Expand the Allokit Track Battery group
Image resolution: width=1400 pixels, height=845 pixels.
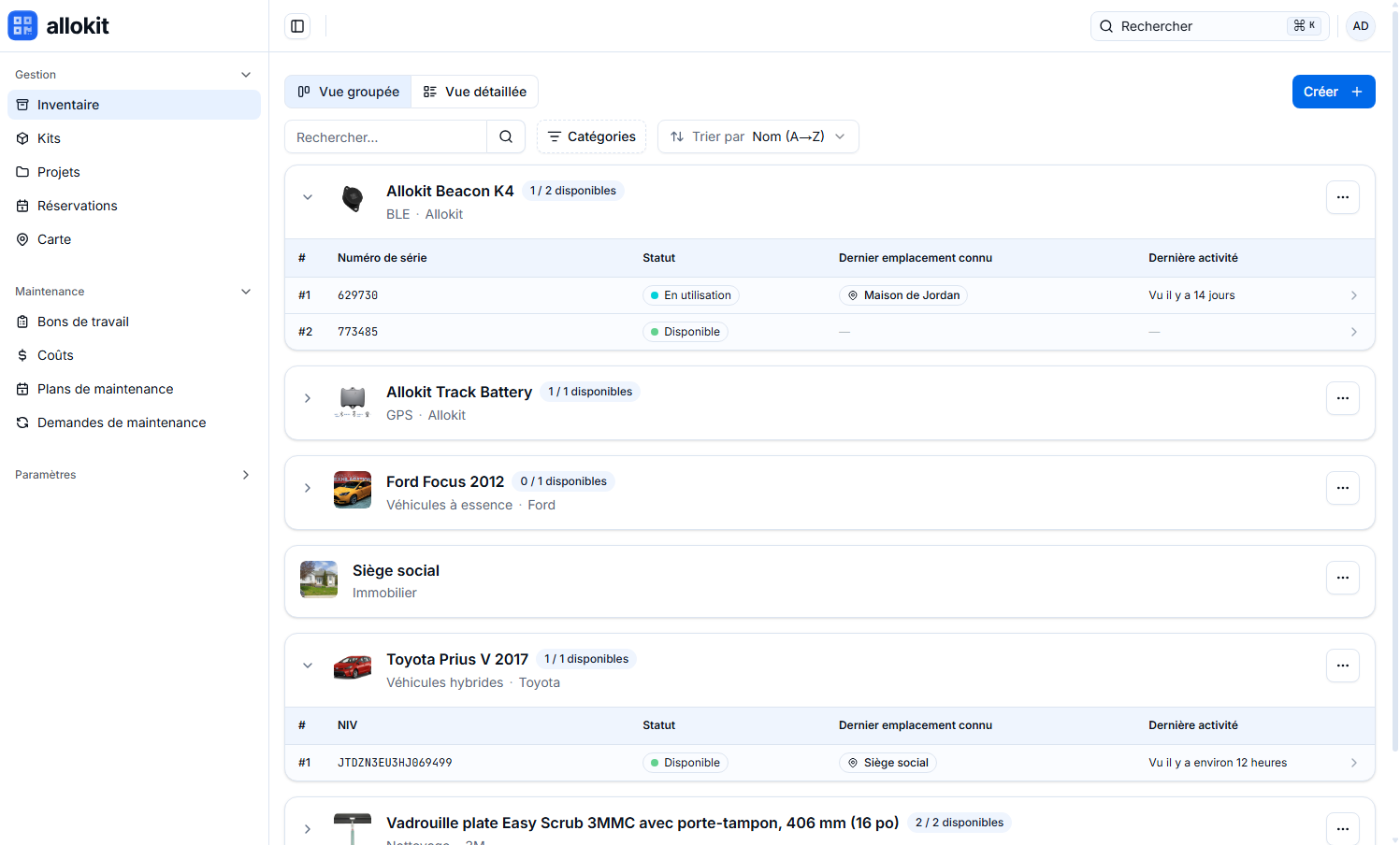[x=308, y=398]
